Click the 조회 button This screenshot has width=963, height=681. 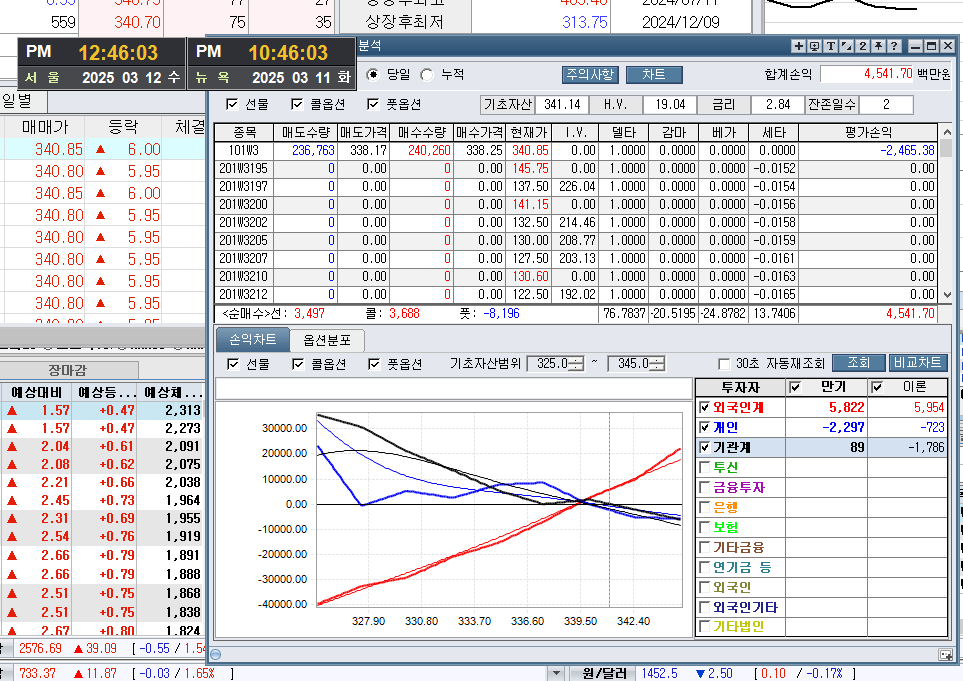(x=858, y=363)
